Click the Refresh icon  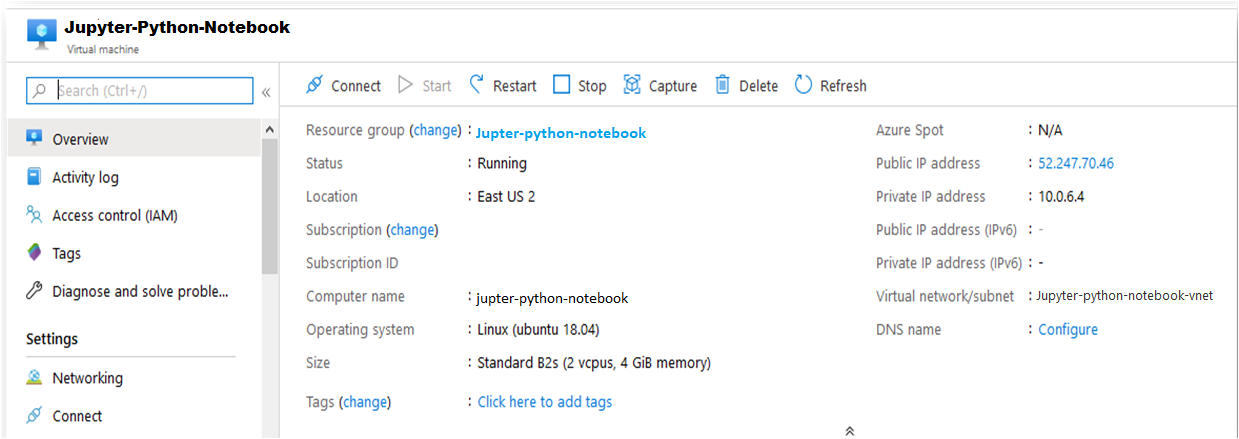point(803,85)
